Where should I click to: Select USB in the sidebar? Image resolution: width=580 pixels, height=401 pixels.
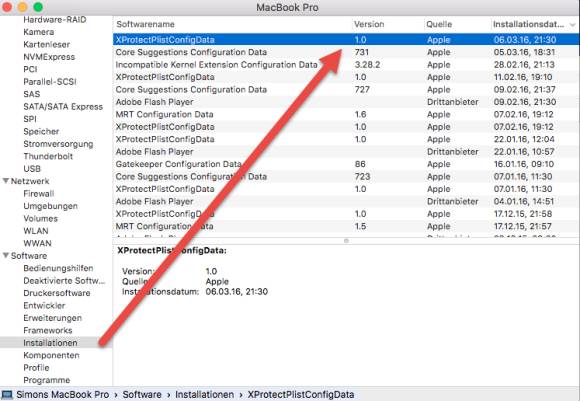tap(32, 169)
